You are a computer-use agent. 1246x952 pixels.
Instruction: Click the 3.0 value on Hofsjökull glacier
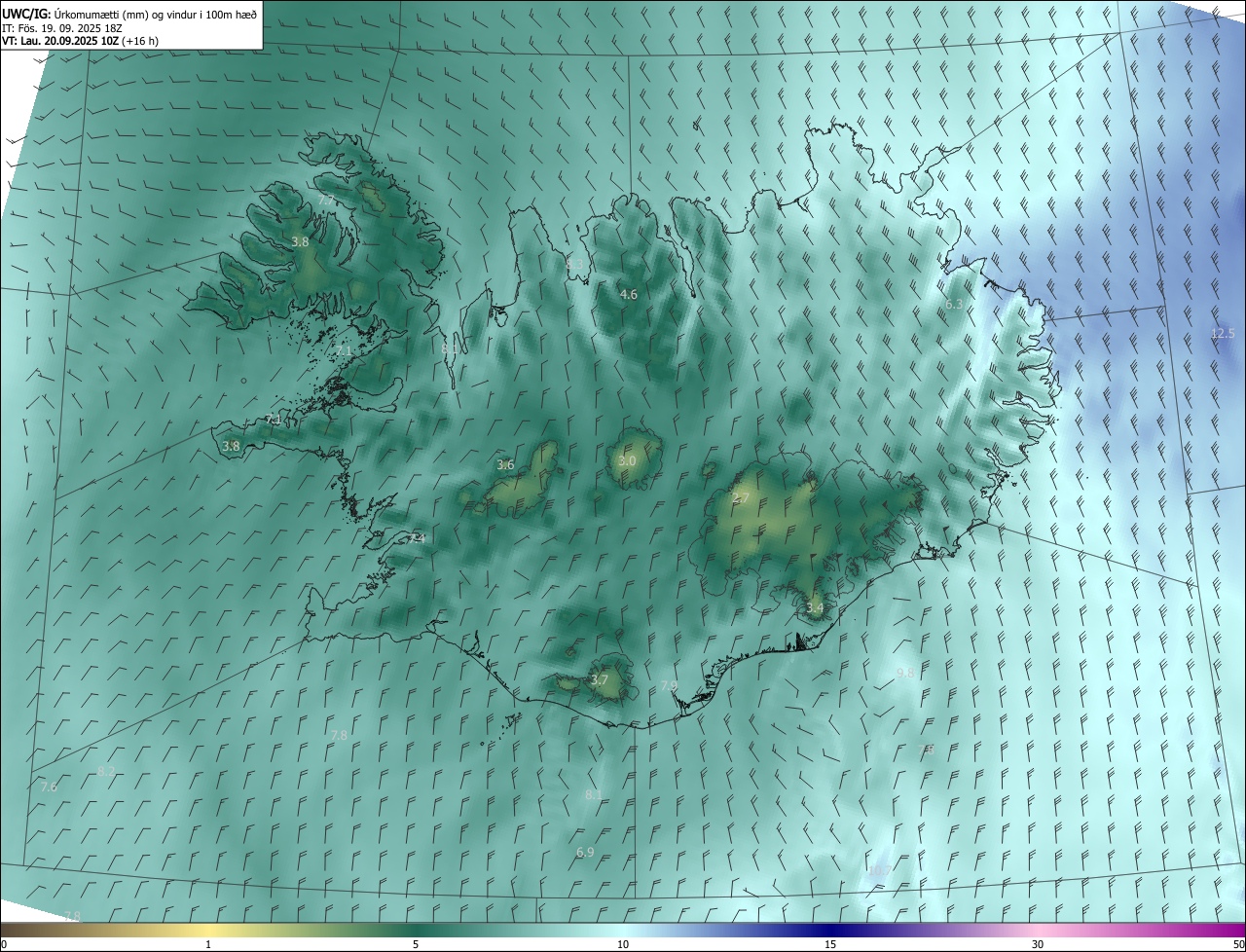(627, 460)
